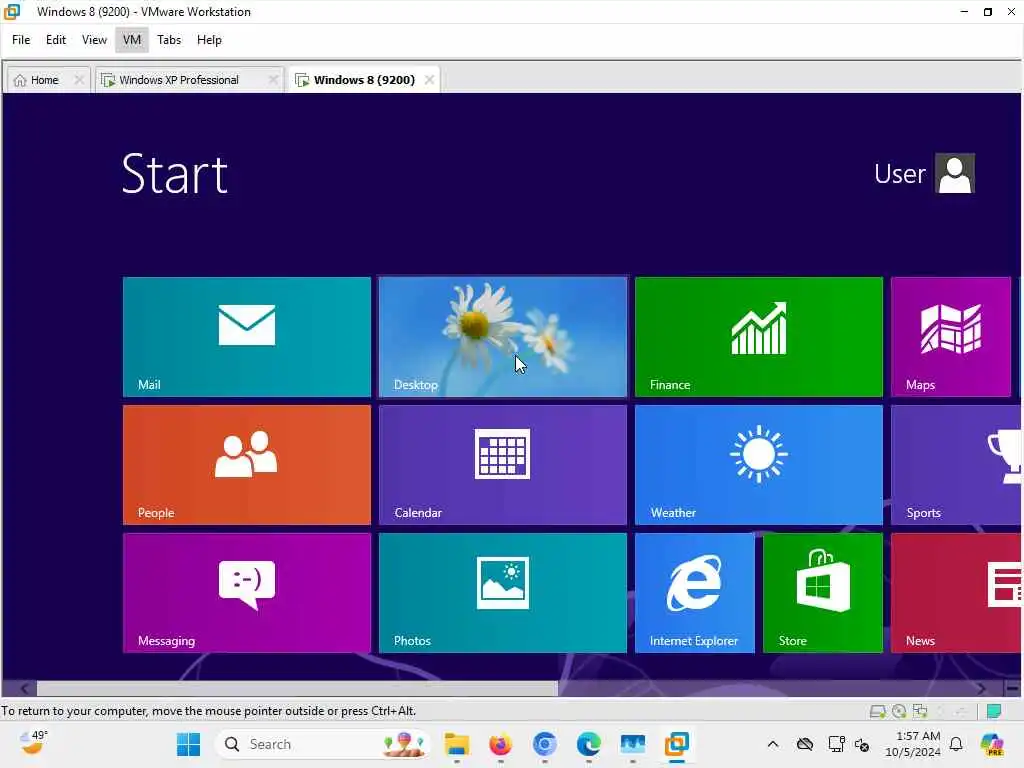Launch the Internet Explorer tile
Image resolution: width=1024 pixels, height=768 pixels.
click(x=695, y=593)
